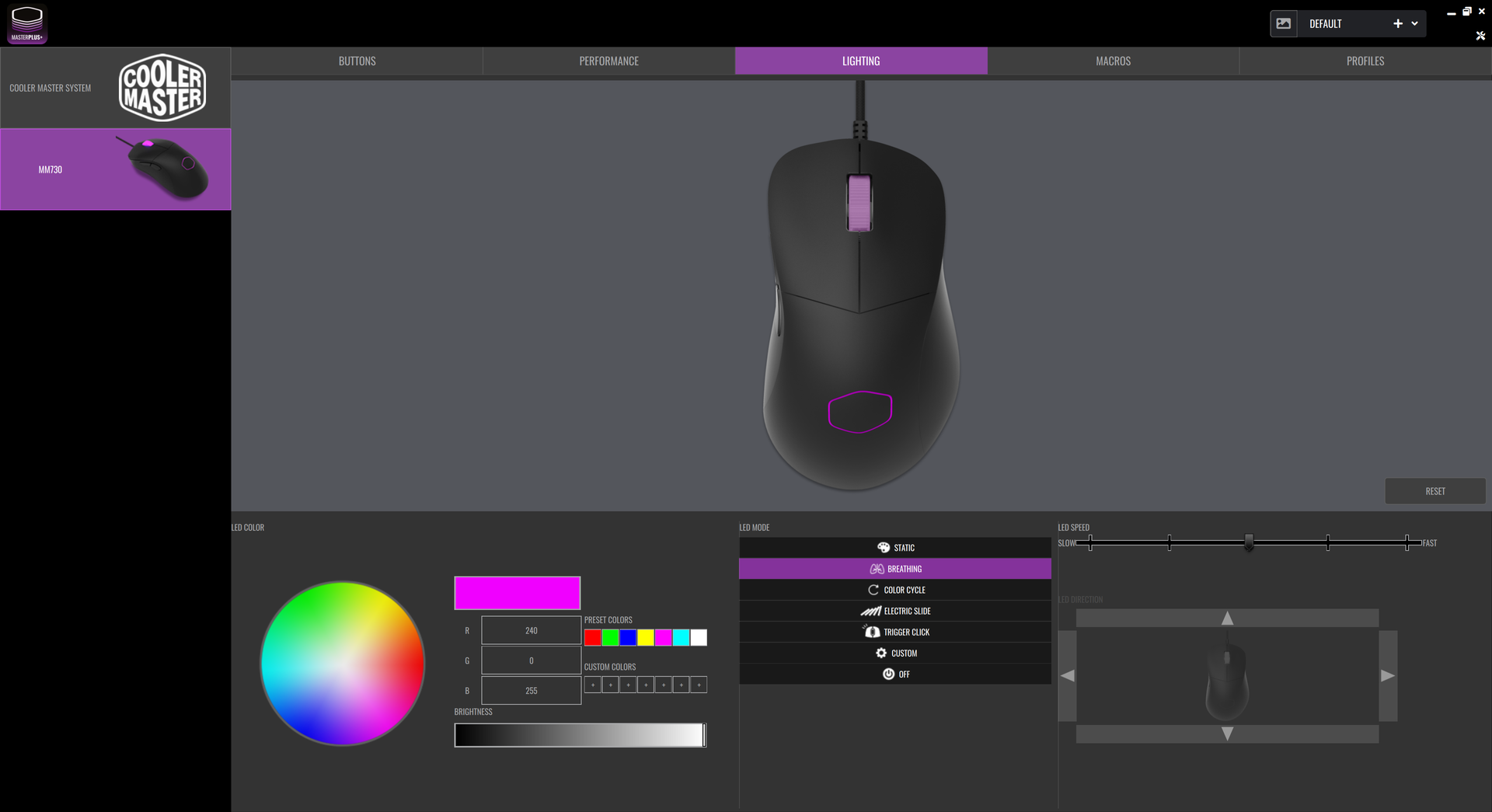
Task: Select the MM730 device in the sidebar
Action: click(x=116, y=169)
